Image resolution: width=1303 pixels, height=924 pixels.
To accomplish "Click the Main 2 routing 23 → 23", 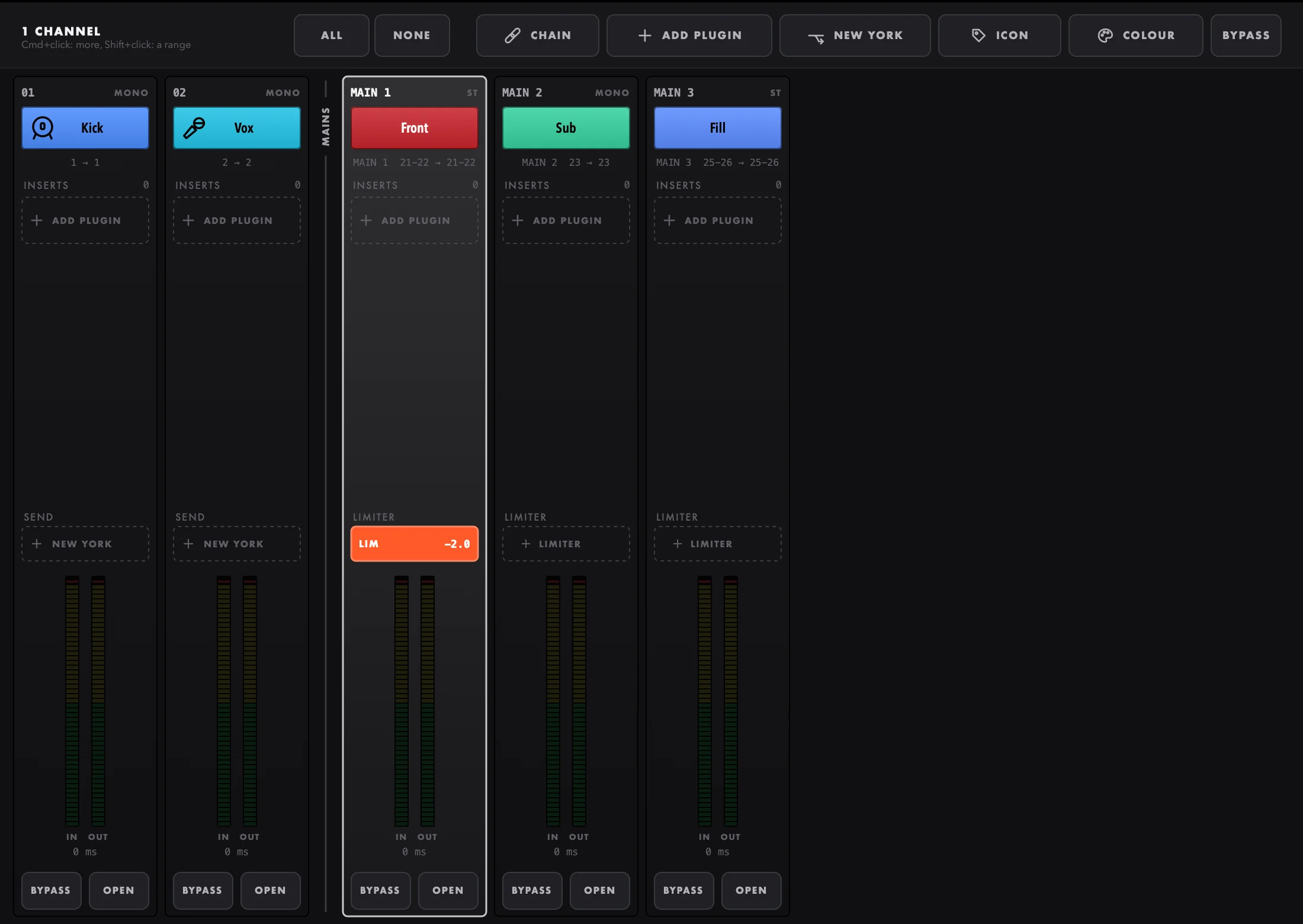I will 589,162.
